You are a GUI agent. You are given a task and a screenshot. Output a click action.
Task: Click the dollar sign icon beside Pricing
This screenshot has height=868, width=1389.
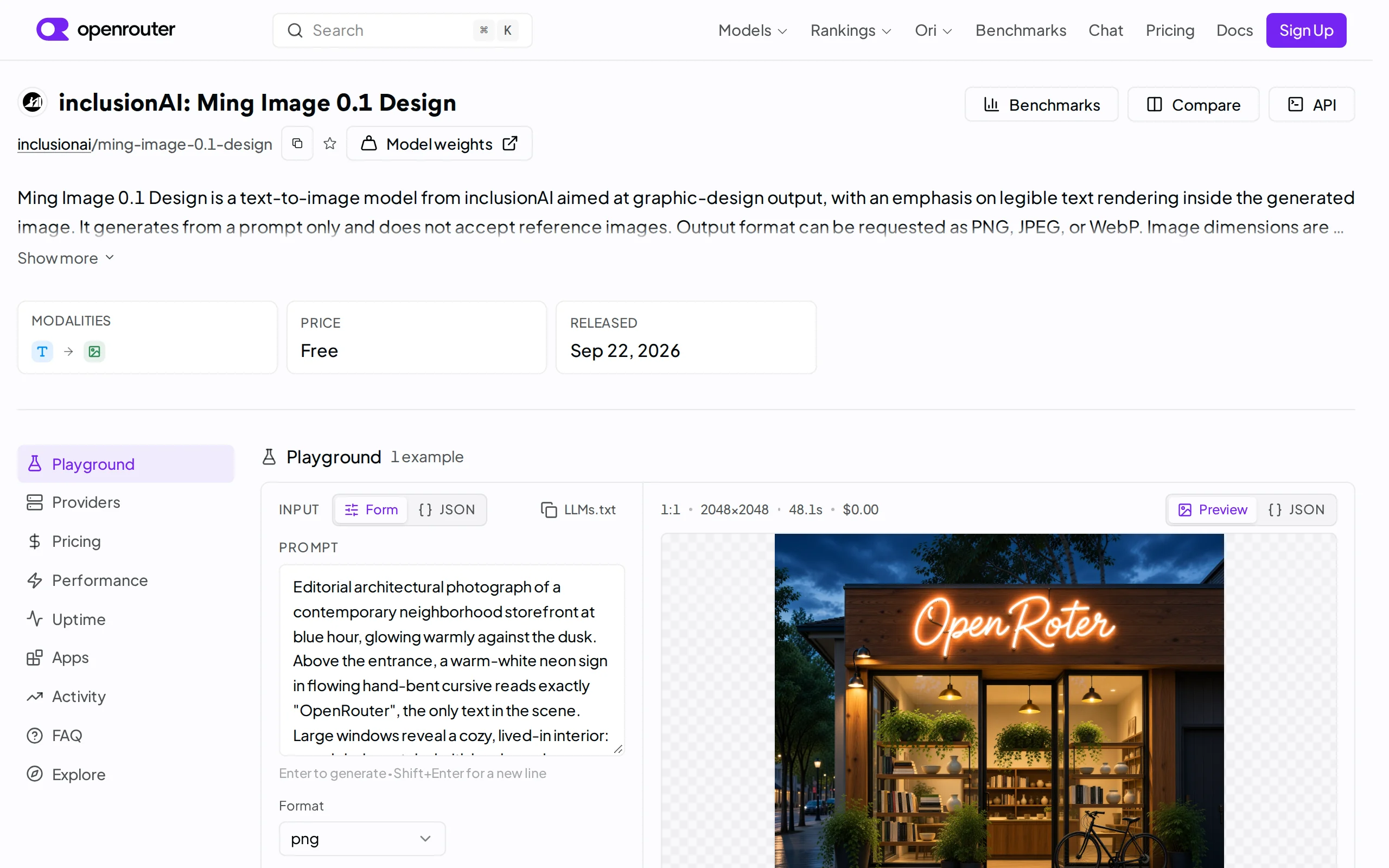pyautogui.click(x=35, y=541)
